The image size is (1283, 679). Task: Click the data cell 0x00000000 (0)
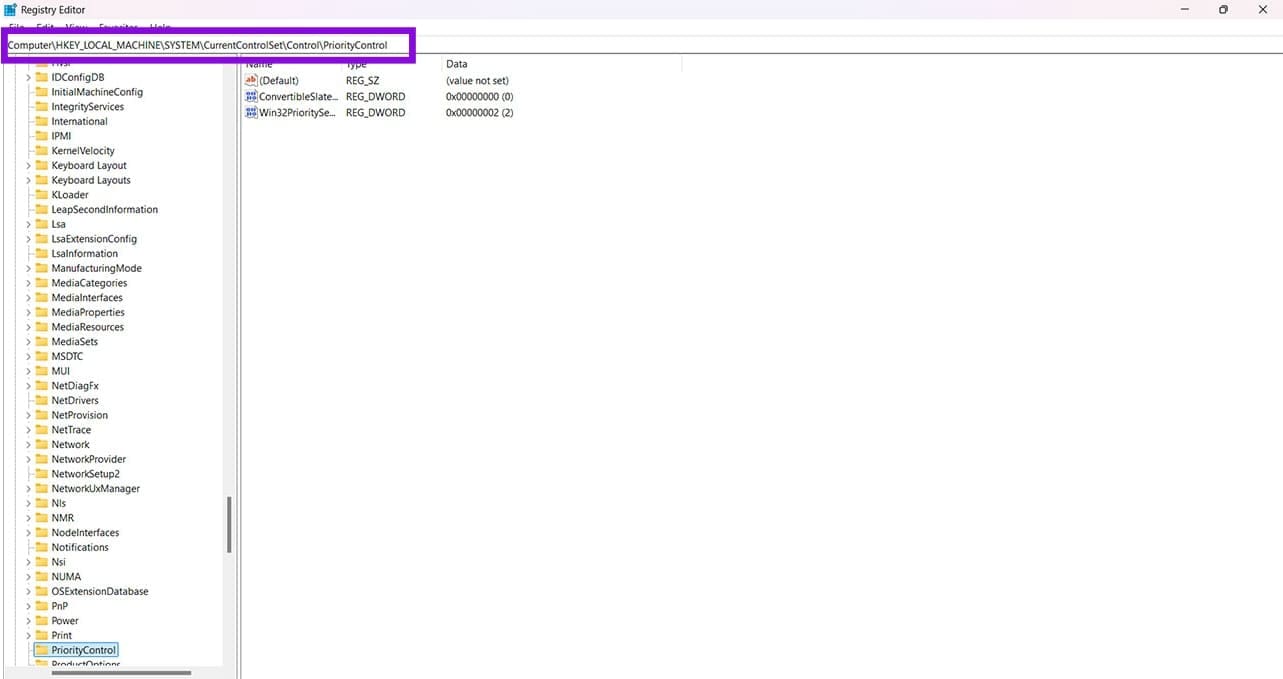480,96
